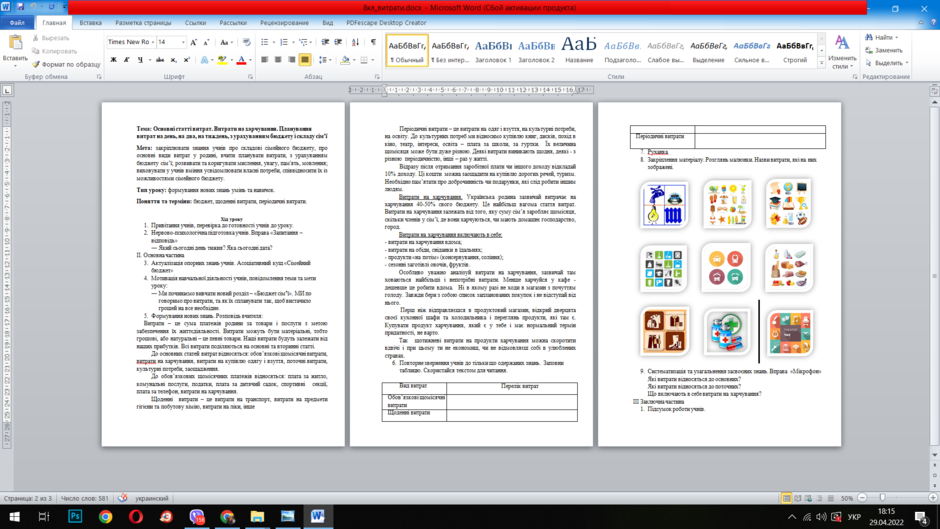Click the Найти button
The width and height of the screenshot is (940, 529).
click(x=882, y=38)
